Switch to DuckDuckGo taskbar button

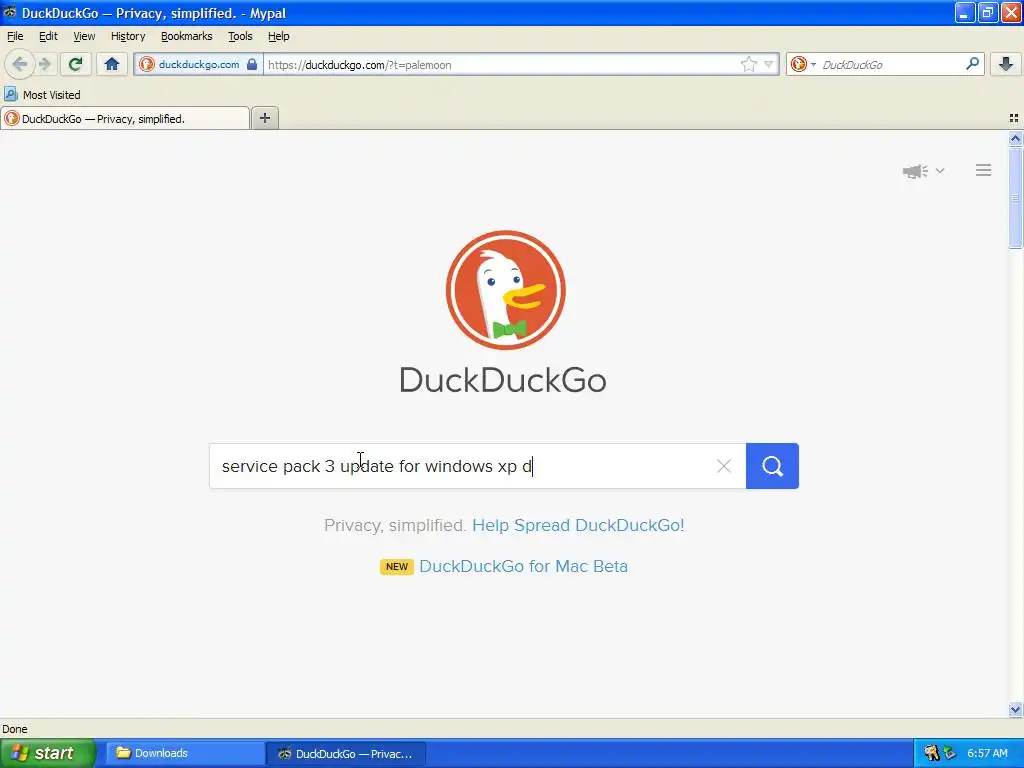pos(346,754)
